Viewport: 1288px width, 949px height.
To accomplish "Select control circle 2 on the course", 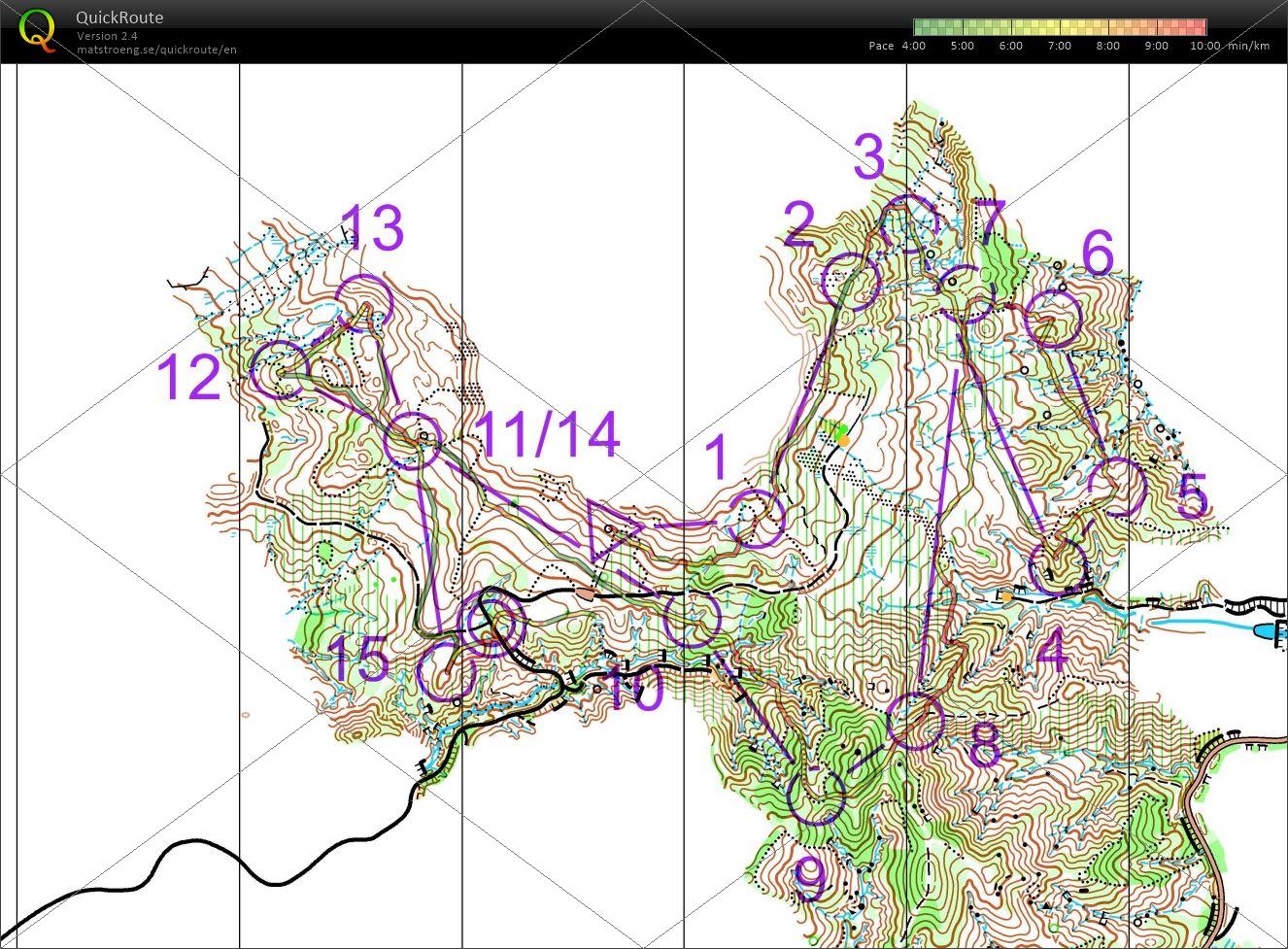I will [x=850, y=282].
